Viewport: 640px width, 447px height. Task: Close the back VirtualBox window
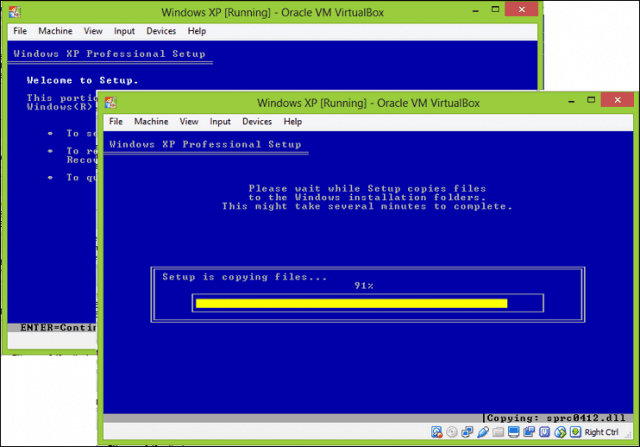[x=522, y=9]
